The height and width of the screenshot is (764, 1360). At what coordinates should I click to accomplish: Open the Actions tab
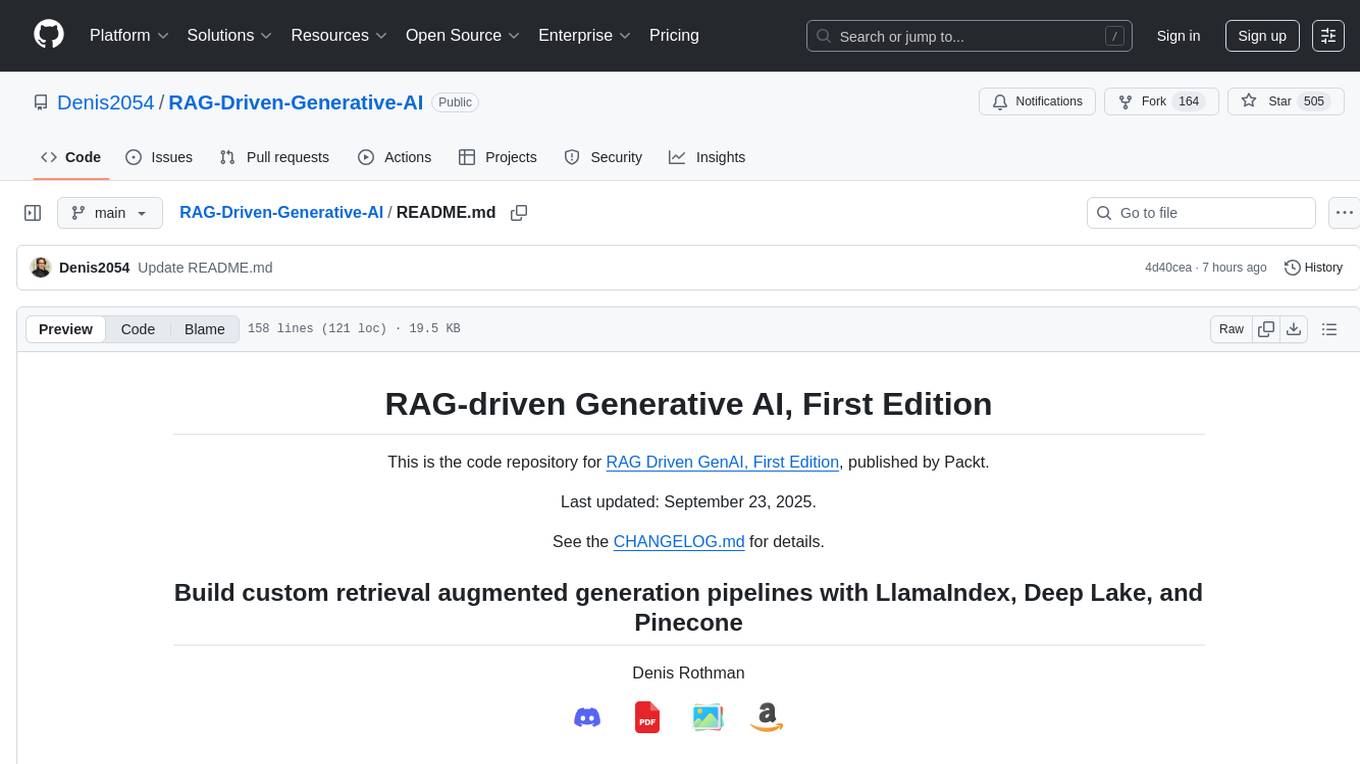point(395,157)
